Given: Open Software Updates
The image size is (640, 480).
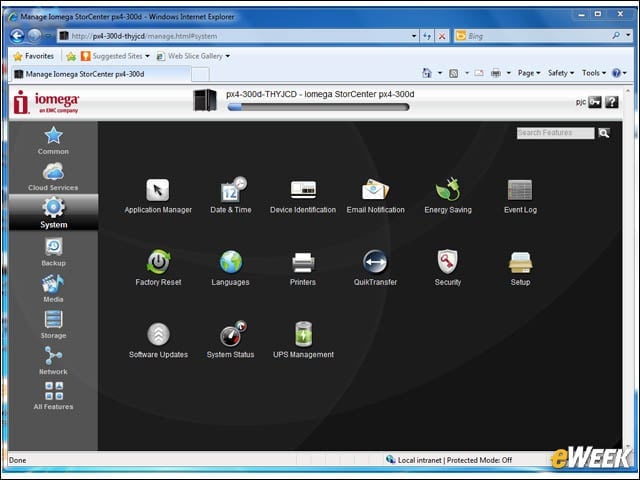Looking at the screenshot, I should pyautogui.click(x=158, y=341).
